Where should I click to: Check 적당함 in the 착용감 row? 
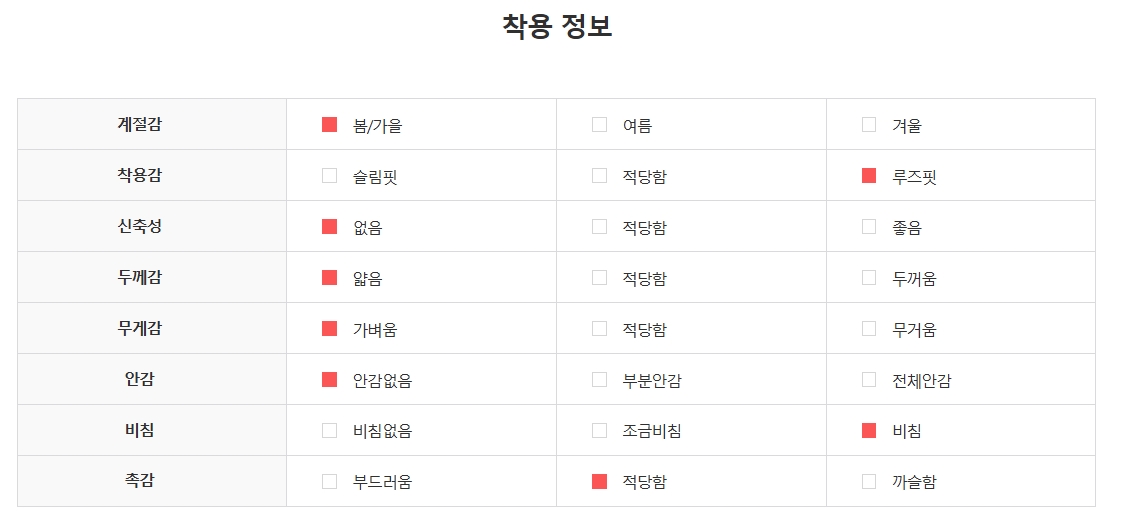600,176
